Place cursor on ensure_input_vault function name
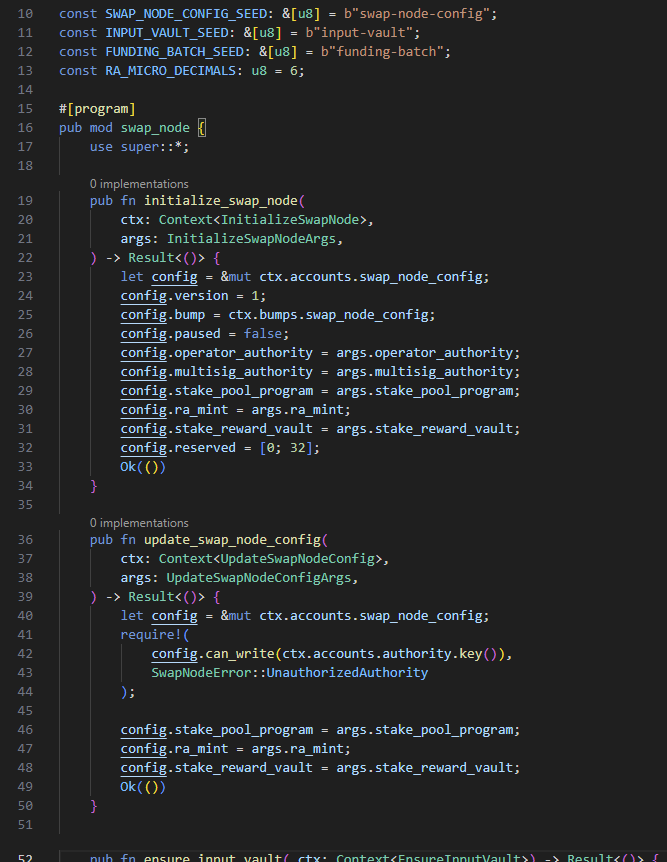Screen dimensions: 667x862 (x=213, y=857)
